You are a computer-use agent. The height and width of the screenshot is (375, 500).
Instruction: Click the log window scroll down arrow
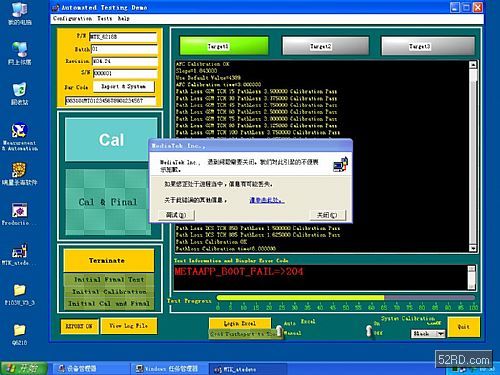(x=473, y=248)
